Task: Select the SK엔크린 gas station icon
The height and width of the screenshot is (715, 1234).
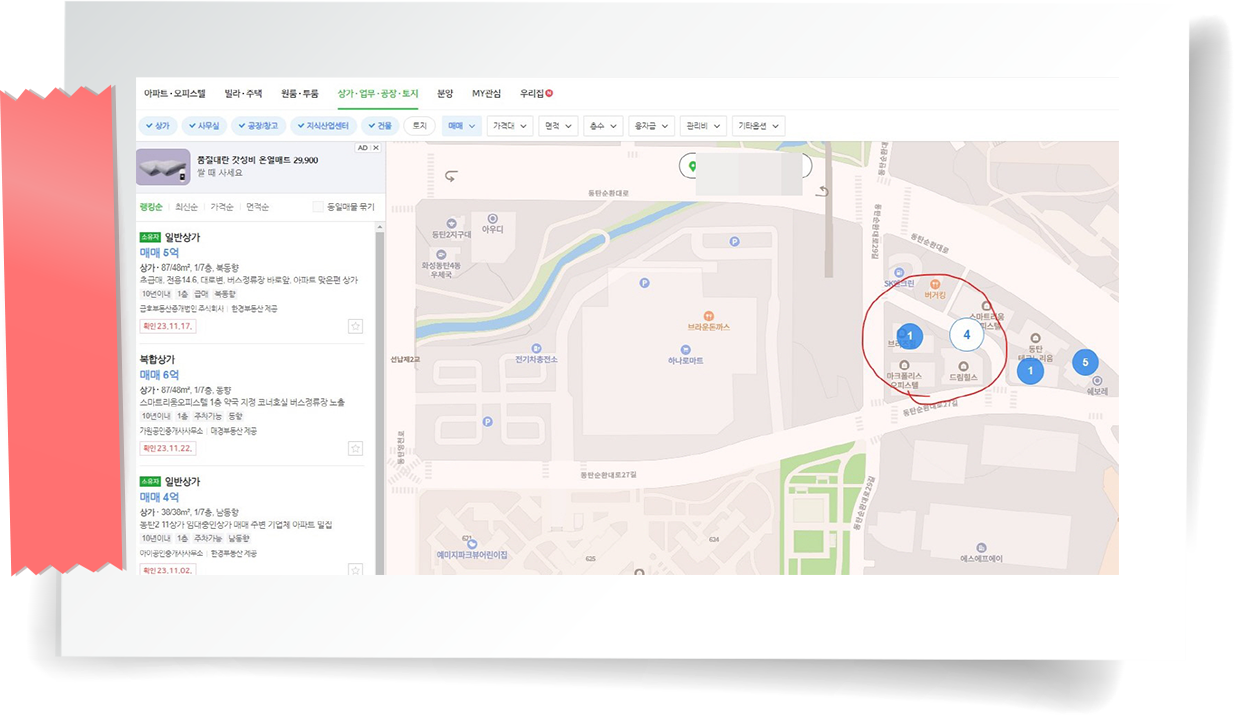Action: point(899,272)
